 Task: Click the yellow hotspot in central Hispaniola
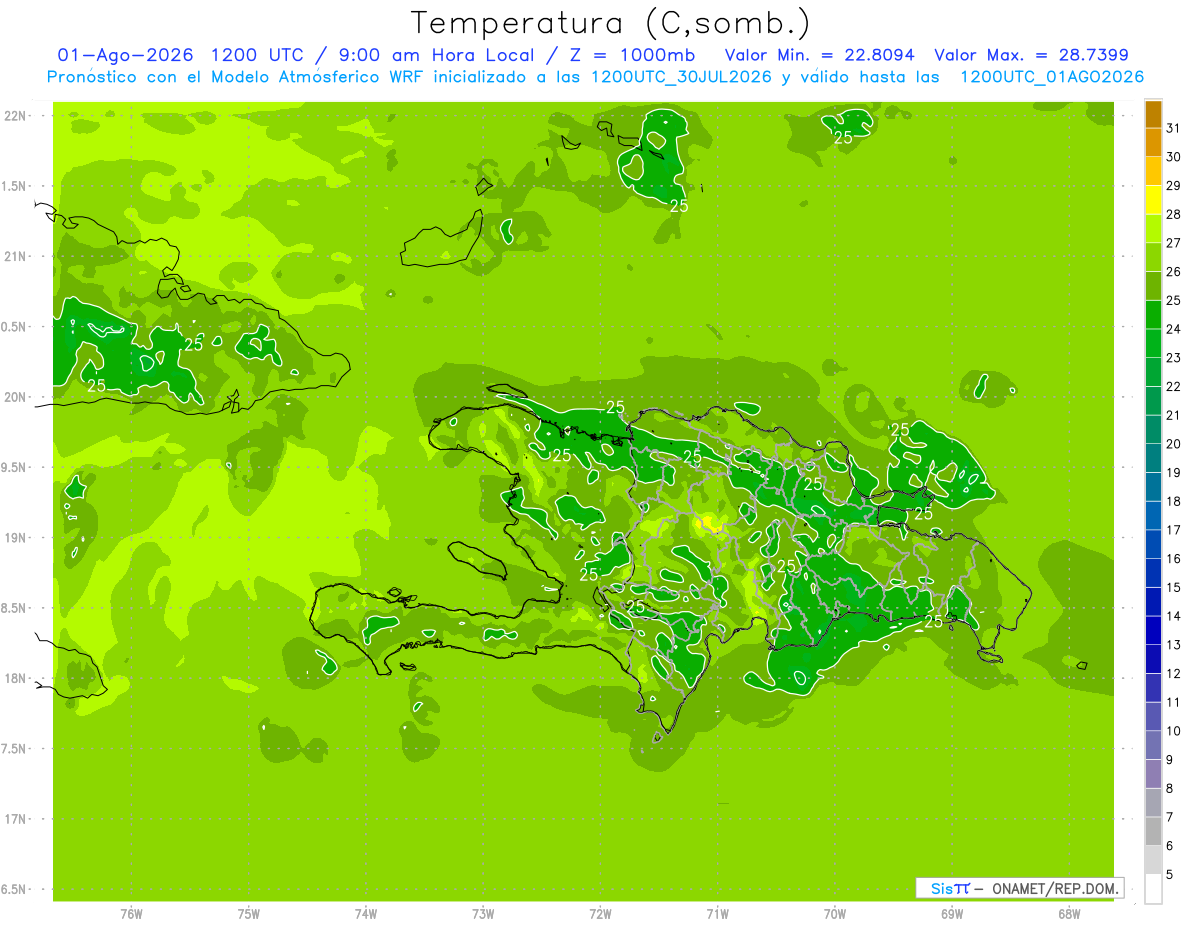tap(710, 521)
